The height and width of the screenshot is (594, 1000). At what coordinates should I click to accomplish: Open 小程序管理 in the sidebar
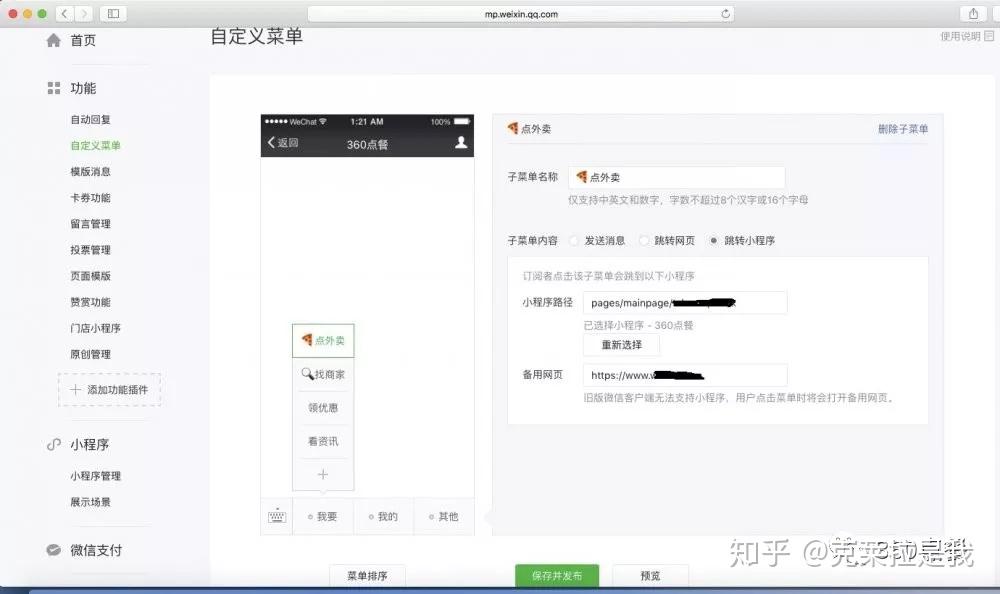(x=96, y=476)
